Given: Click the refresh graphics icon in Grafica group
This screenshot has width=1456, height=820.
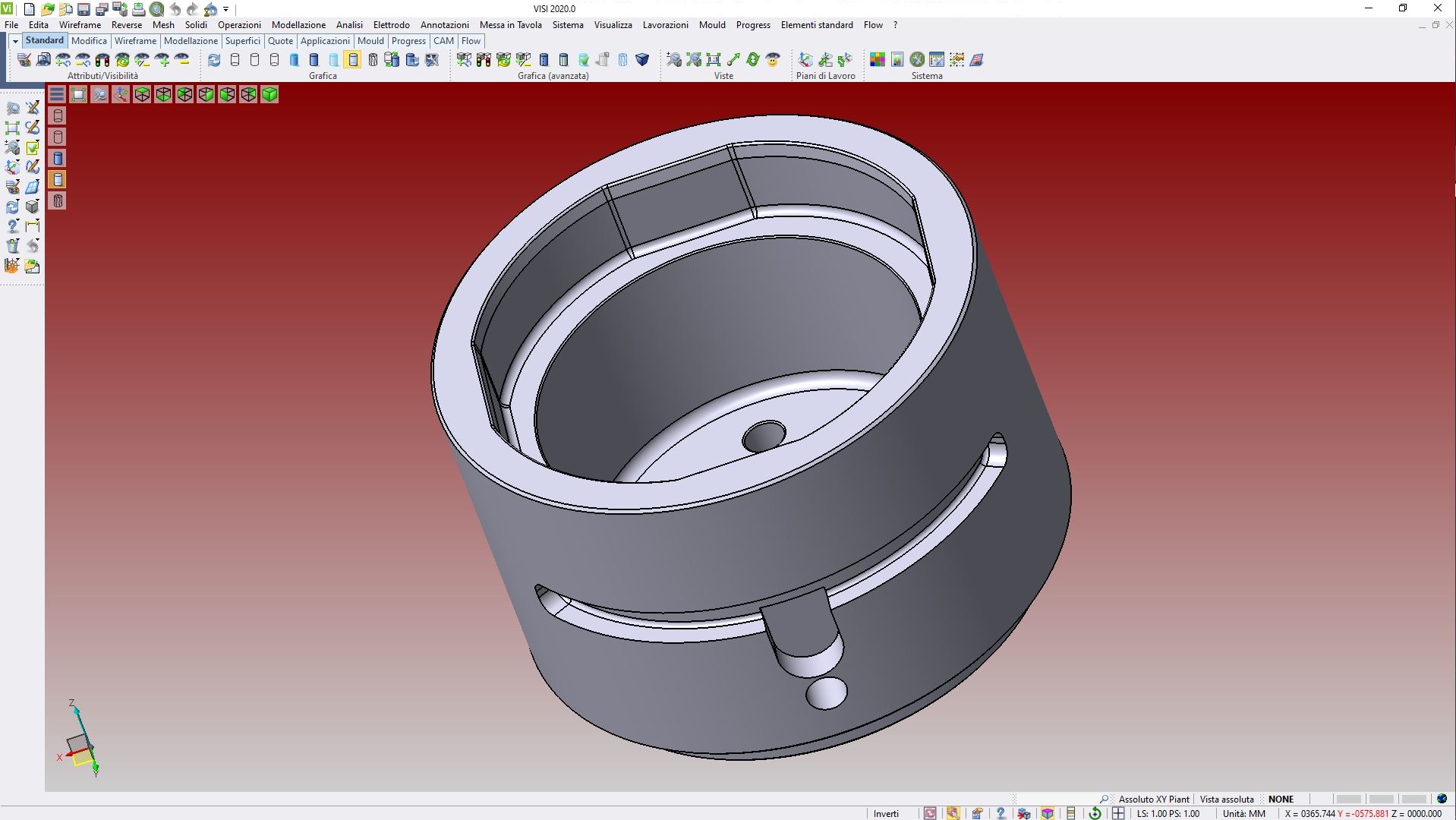Looking at the screenshot, I should pyautogui.click(x=214, y=60).
